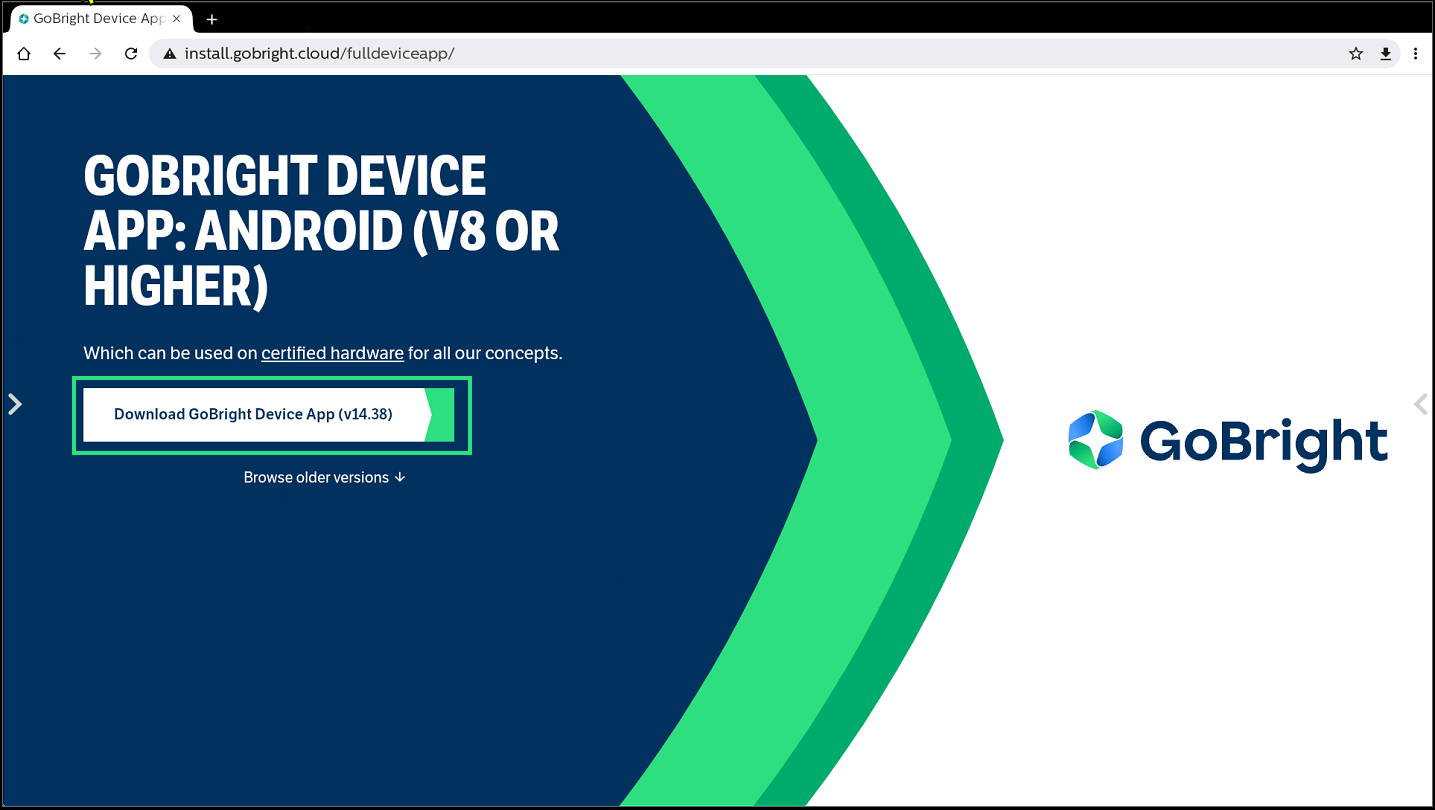
Task: Go back to the previous page
Action: (x=60, y=54)
